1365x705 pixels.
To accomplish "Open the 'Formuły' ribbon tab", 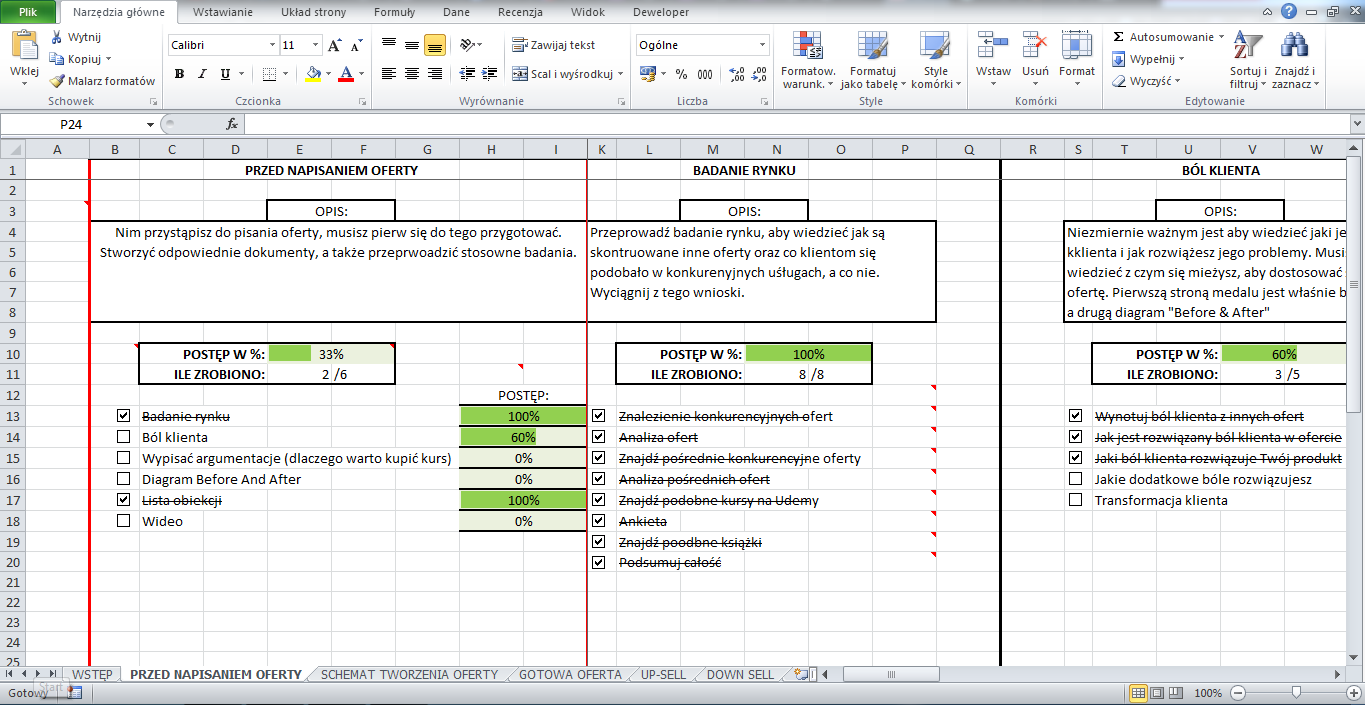I will (394, 12).
